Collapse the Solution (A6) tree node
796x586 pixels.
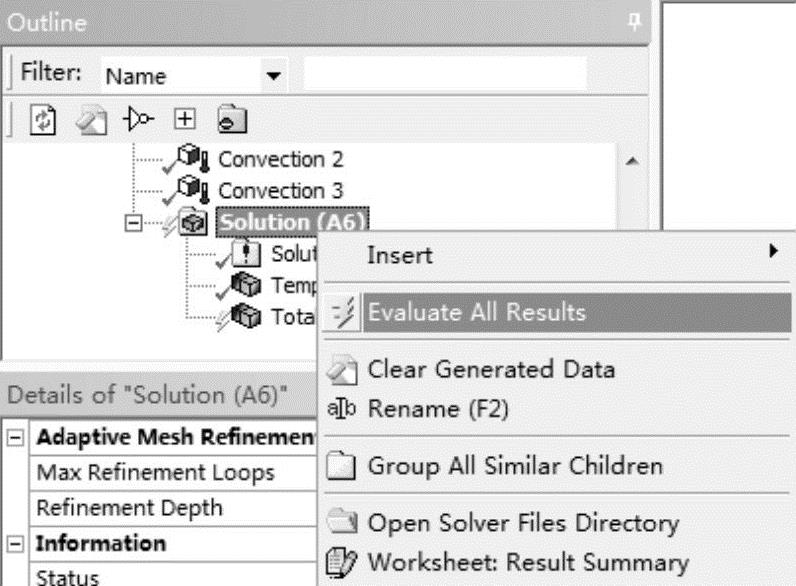134,223
